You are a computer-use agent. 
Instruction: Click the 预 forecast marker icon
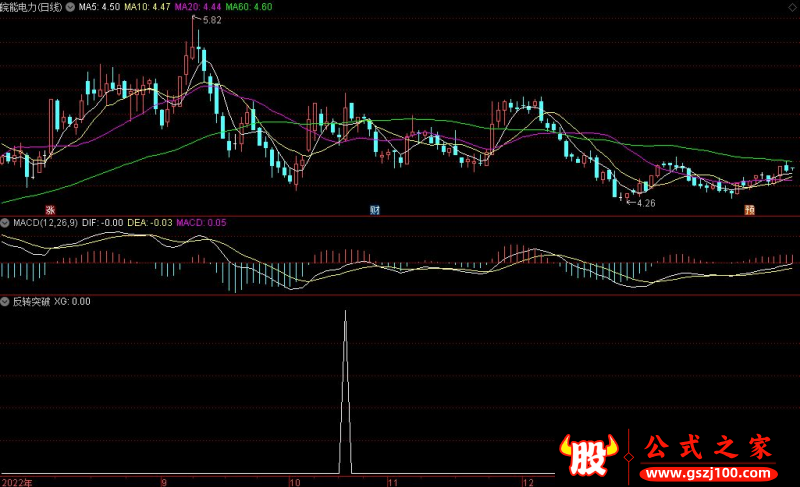(x=749, y=210)
